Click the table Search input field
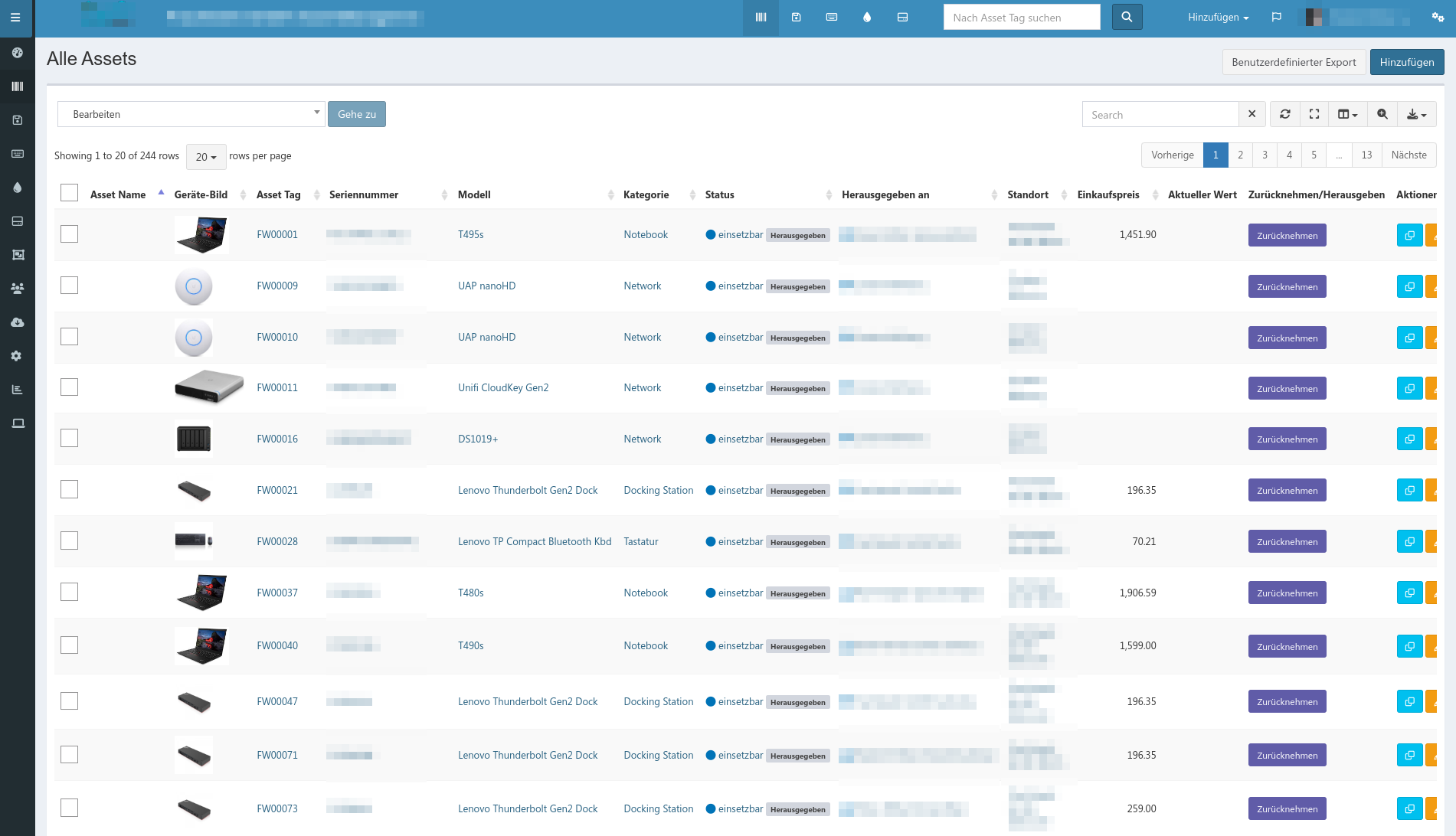Viewport: 1456px width, 836px height. pos(1160,115)
